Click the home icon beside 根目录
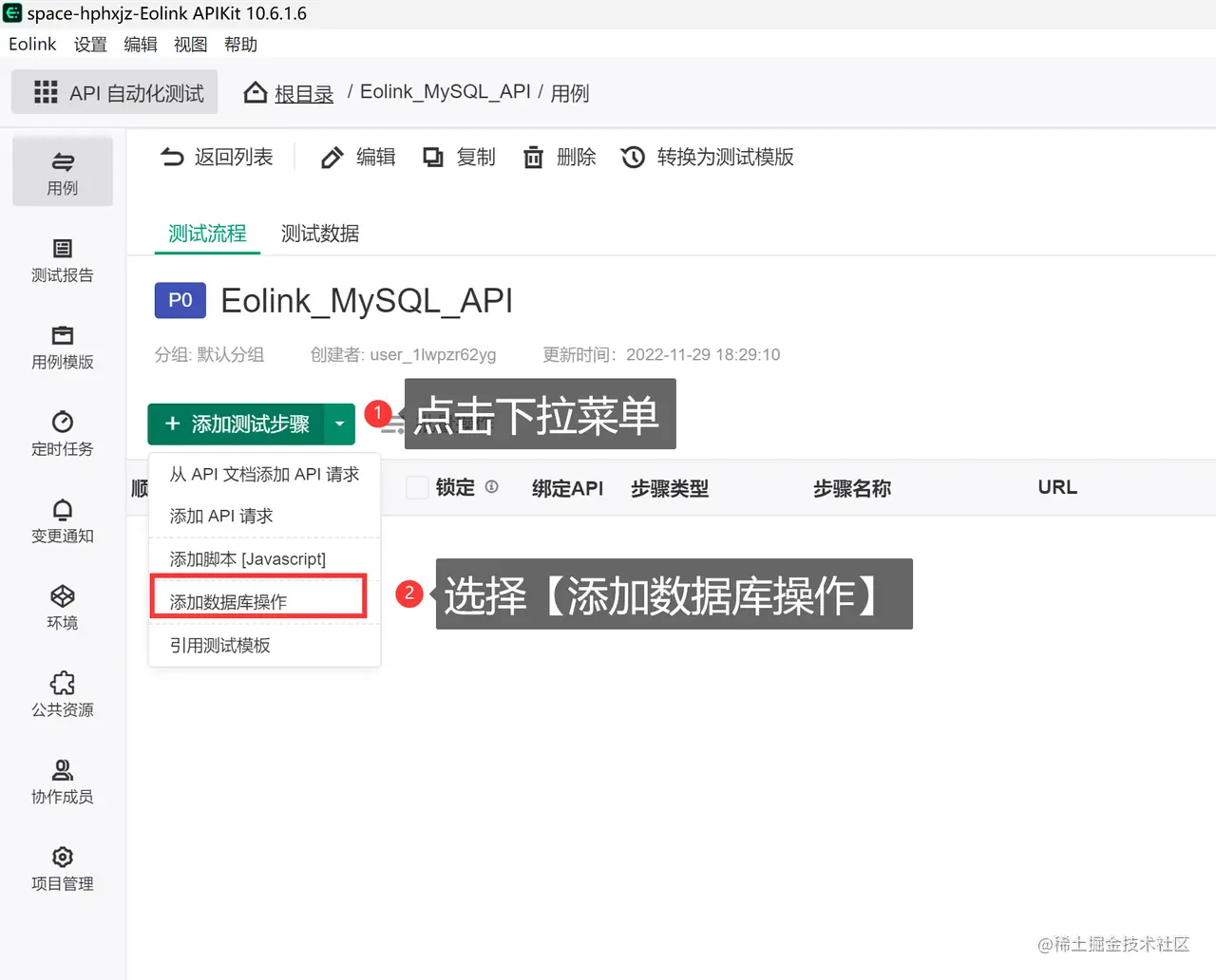Screen dimensions: 1216x980 tap(255, 92)
